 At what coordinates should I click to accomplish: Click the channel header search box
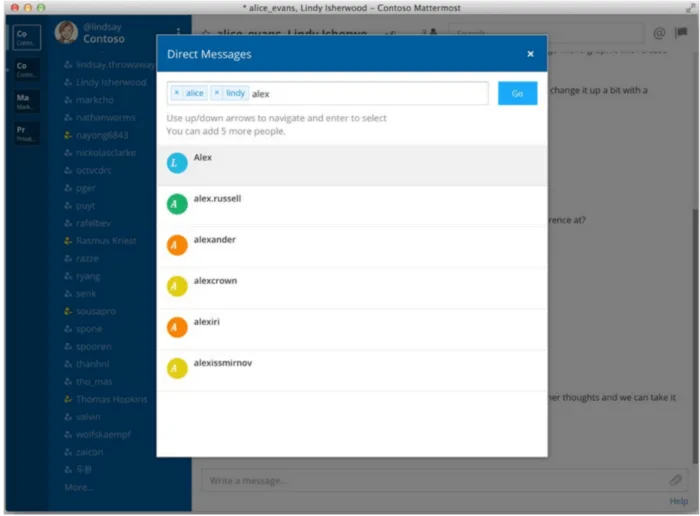(x=546, y=33)
